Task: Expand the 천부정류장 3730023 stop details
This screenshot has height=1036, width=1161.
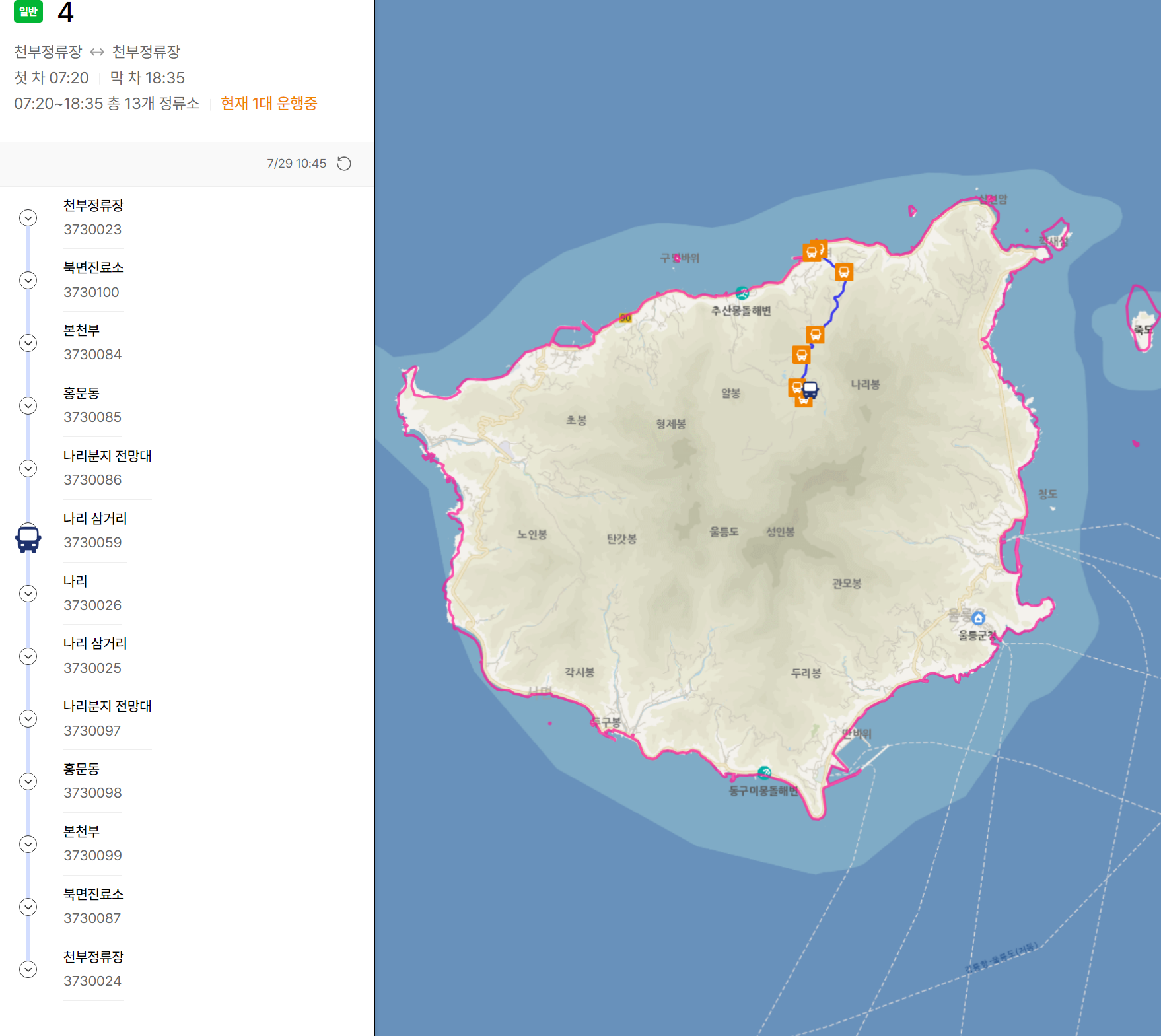Action: click(x=28, y=218)
